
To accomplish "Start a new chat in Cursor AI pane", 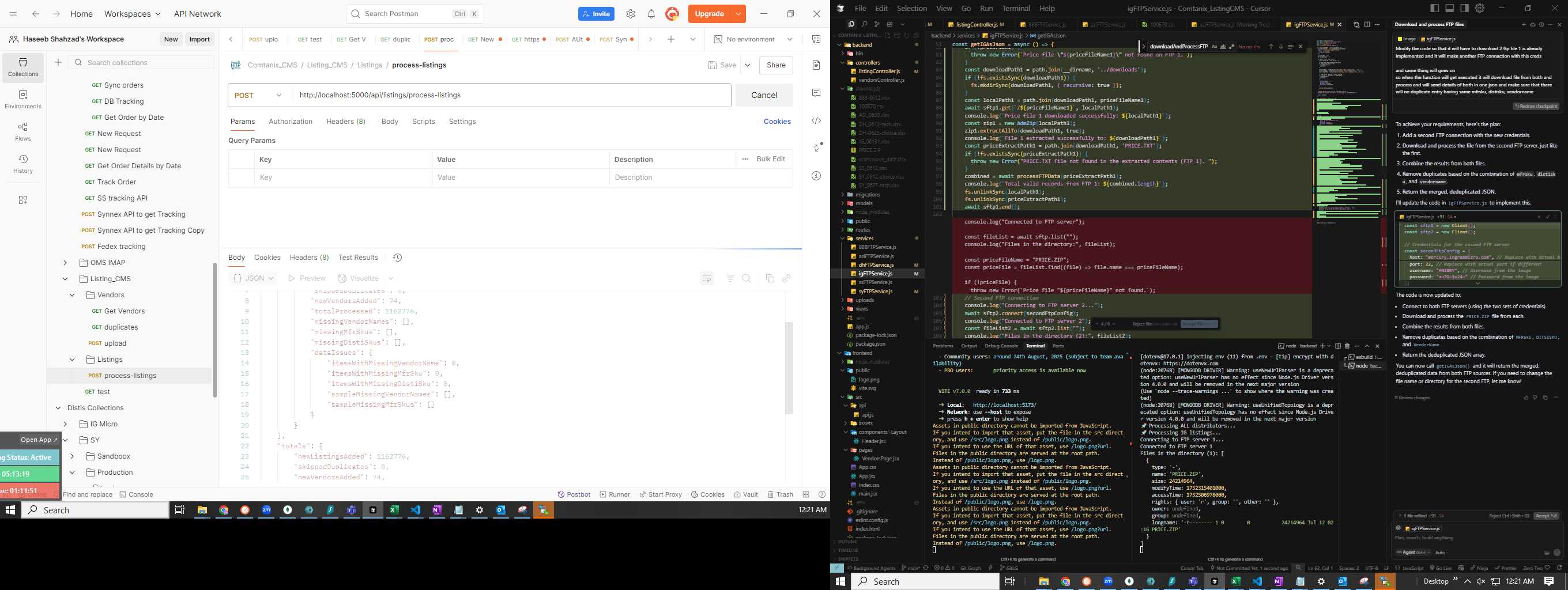I will tap(1524, 24).
